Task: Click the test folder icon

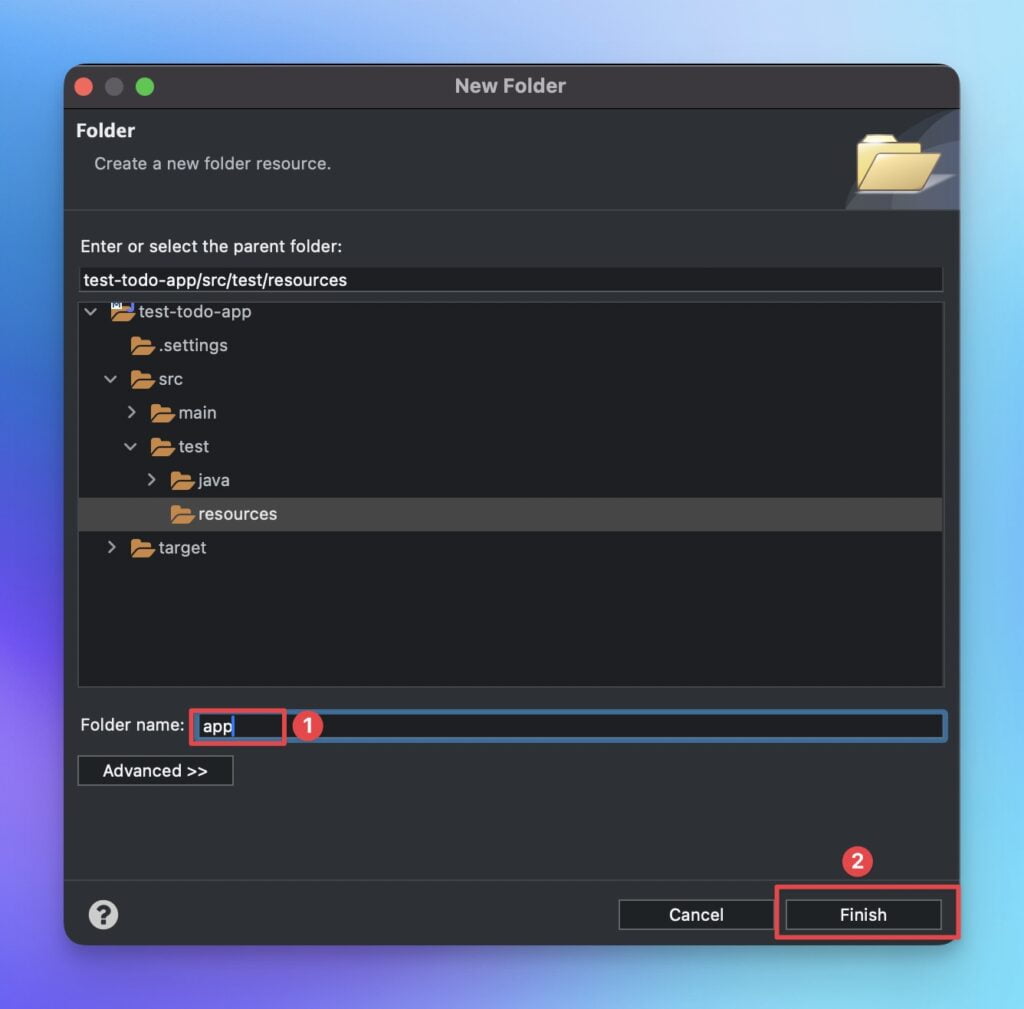Action: [162, 447]
